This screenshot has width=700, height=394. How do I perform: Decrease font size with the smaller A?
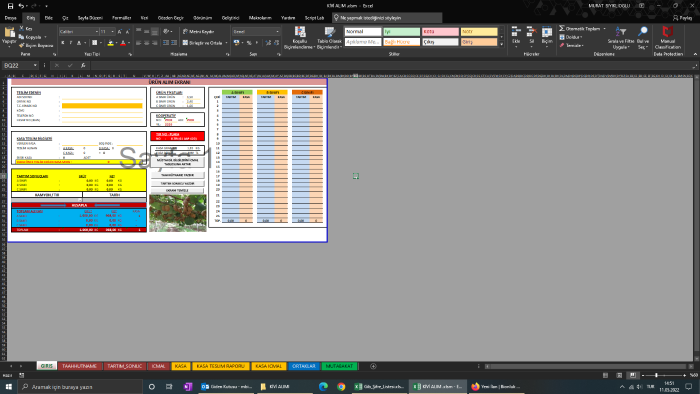[127, 32]
